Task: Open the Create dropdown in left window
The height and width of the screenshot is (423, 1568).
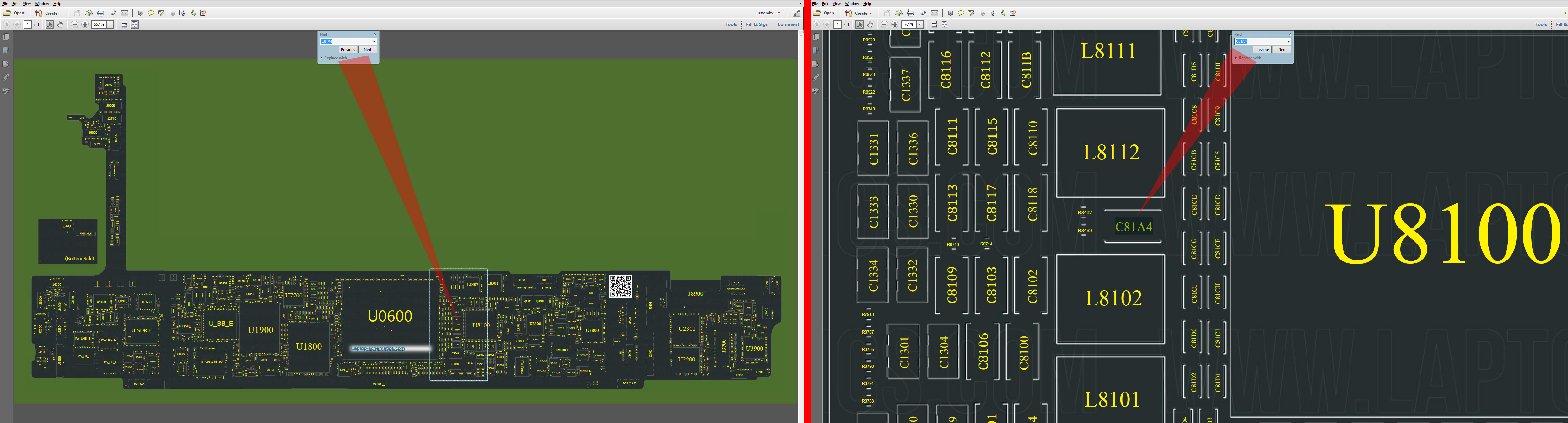Action: coord(49,13)
